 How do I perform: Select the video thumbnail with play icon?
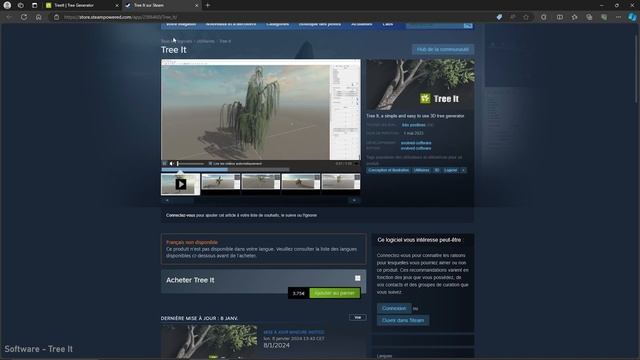pos(180,184)
